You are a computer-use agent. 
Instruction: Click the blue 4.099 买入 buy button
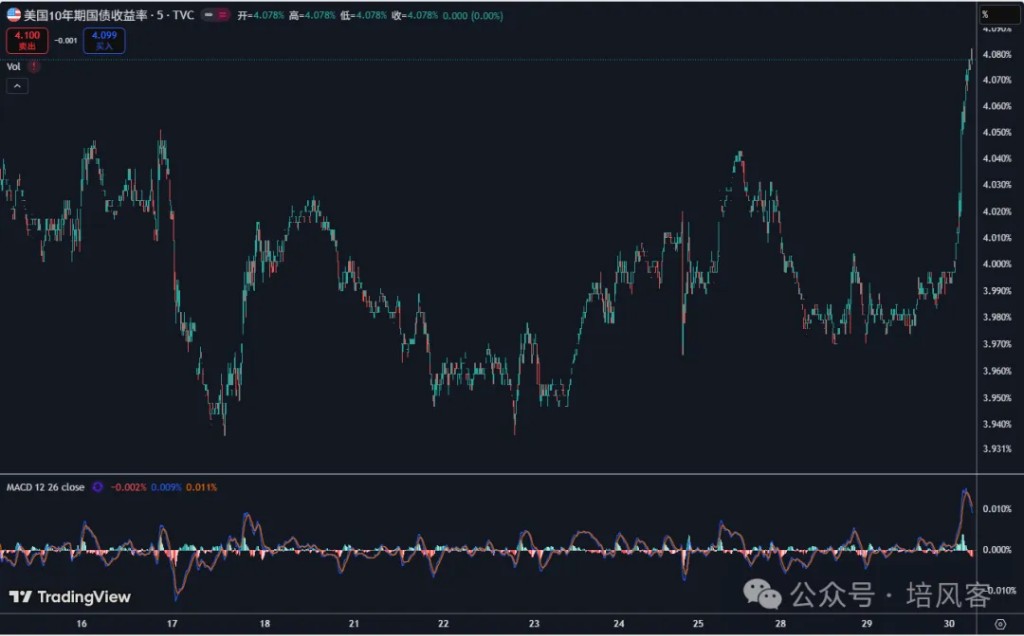click(x=104, y=40)
